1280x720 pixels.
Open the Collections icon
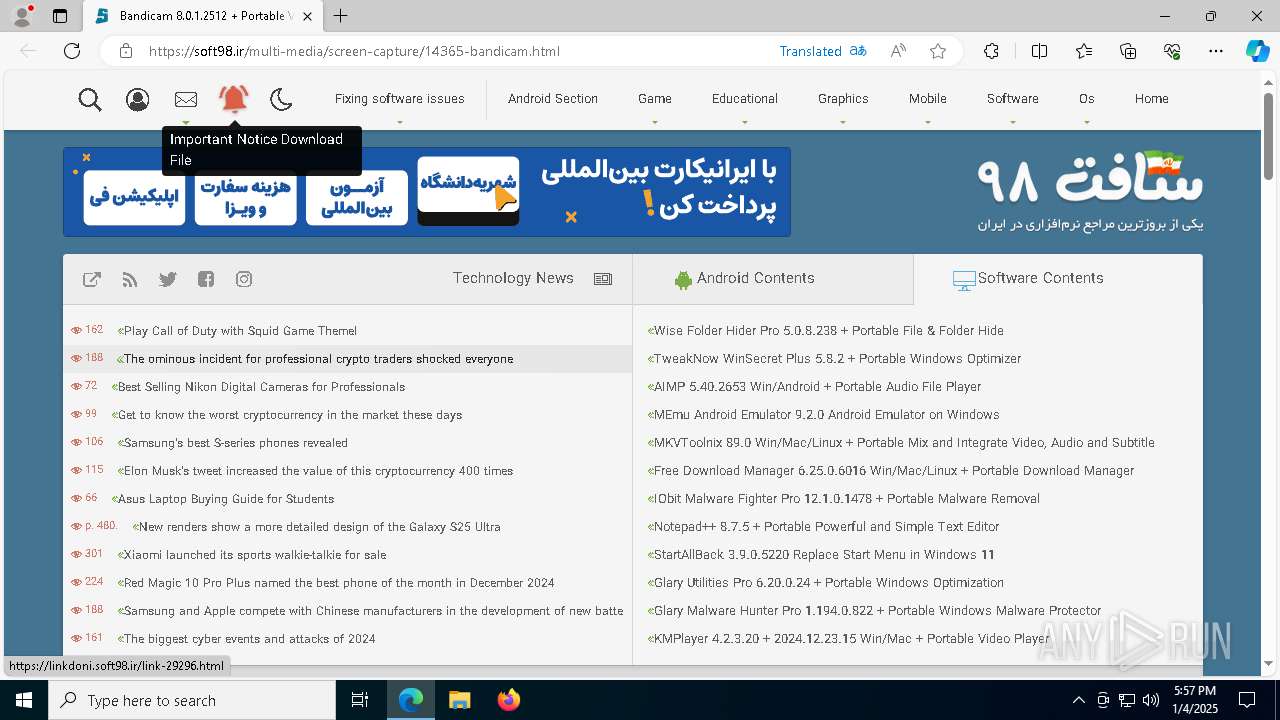(1128, 51)
